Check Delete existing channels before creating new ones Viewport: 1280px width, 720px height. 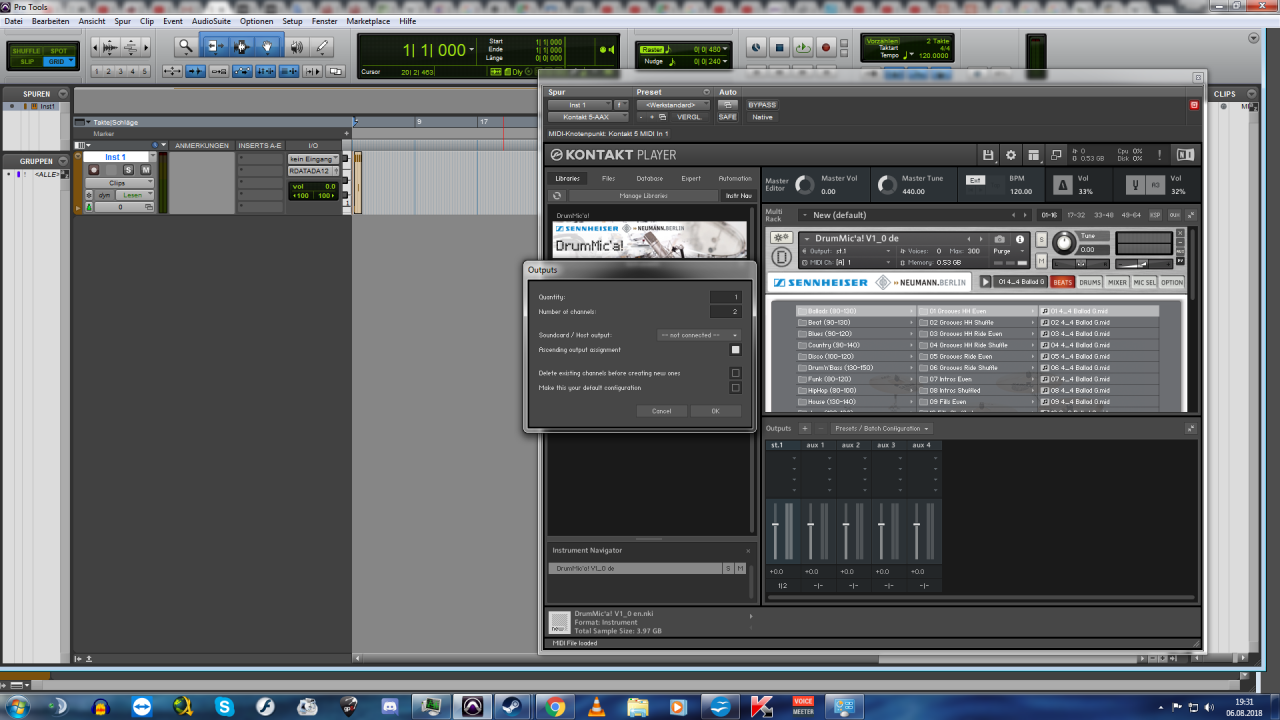tap(735, 373)
